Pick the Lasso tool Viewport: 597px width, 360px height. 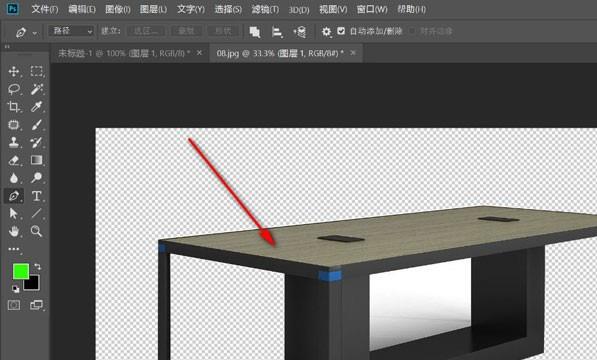pos(14,89)
